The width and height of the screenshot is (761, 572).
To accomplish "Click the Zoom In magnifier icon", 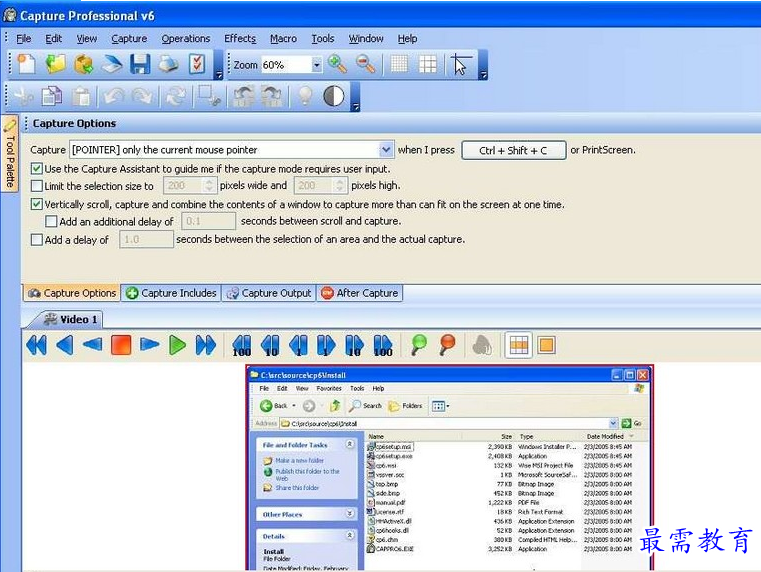I will 337,64.
